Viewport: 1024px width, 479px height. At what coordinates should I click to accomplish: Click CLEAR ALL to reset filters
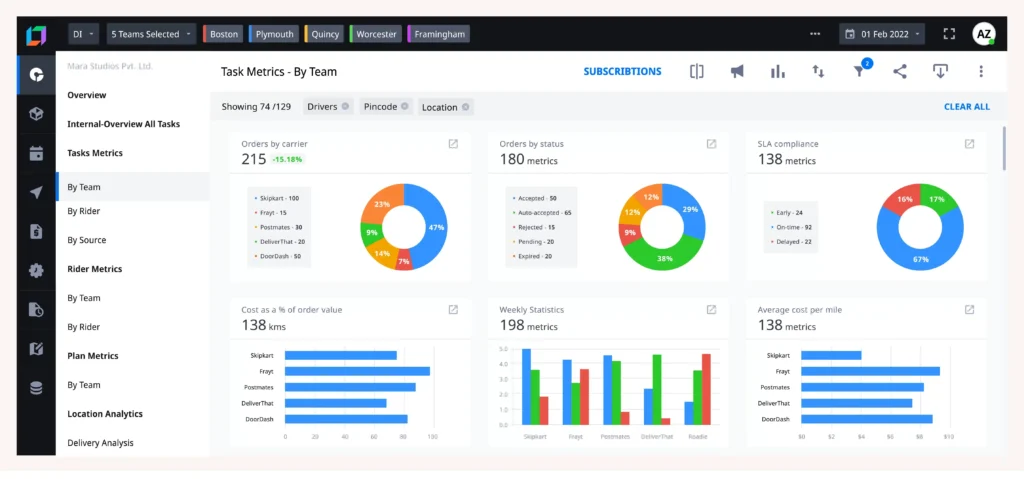pyautogui.click(x=966, y=107)
